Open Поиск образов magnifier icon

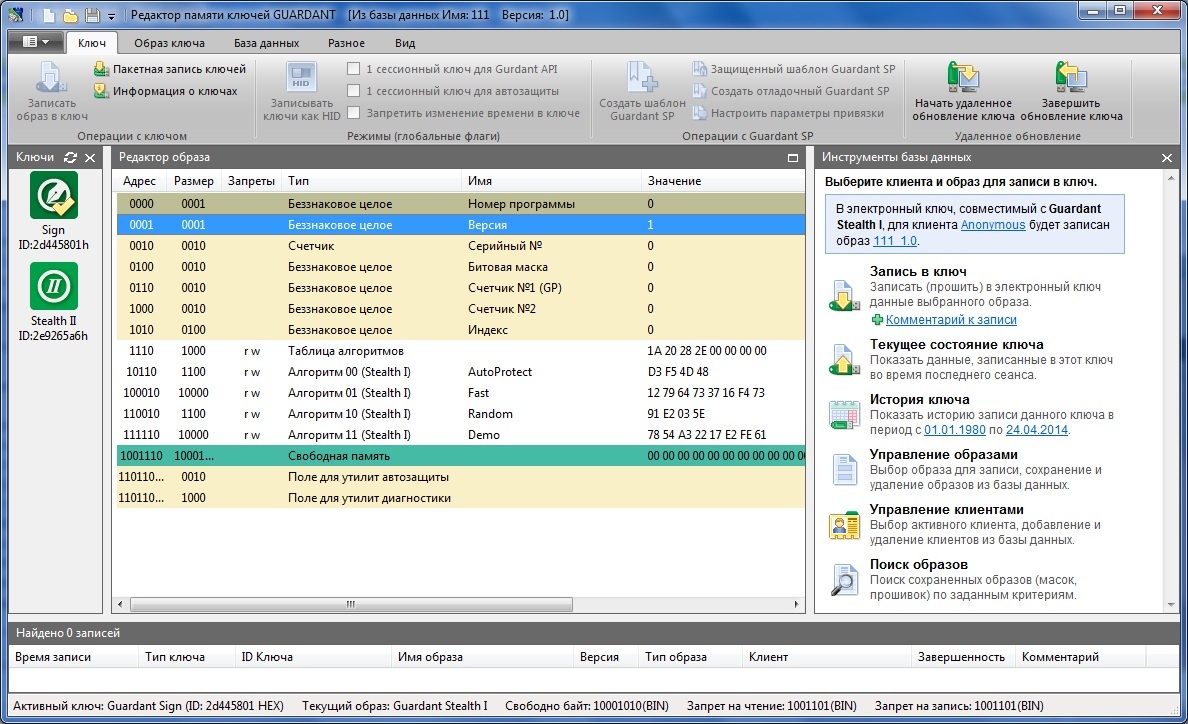(x=844, y=579)
